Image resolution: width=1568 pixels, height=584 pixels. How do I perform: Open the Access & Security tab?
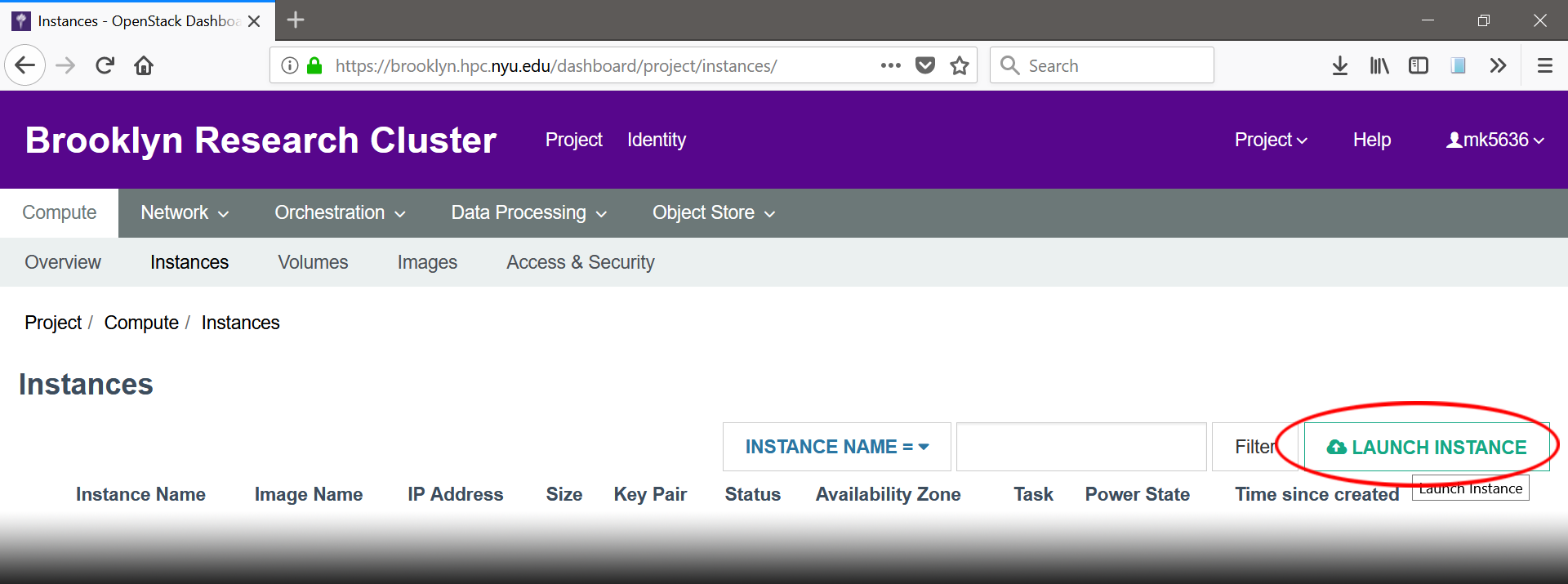pos(580,262)
